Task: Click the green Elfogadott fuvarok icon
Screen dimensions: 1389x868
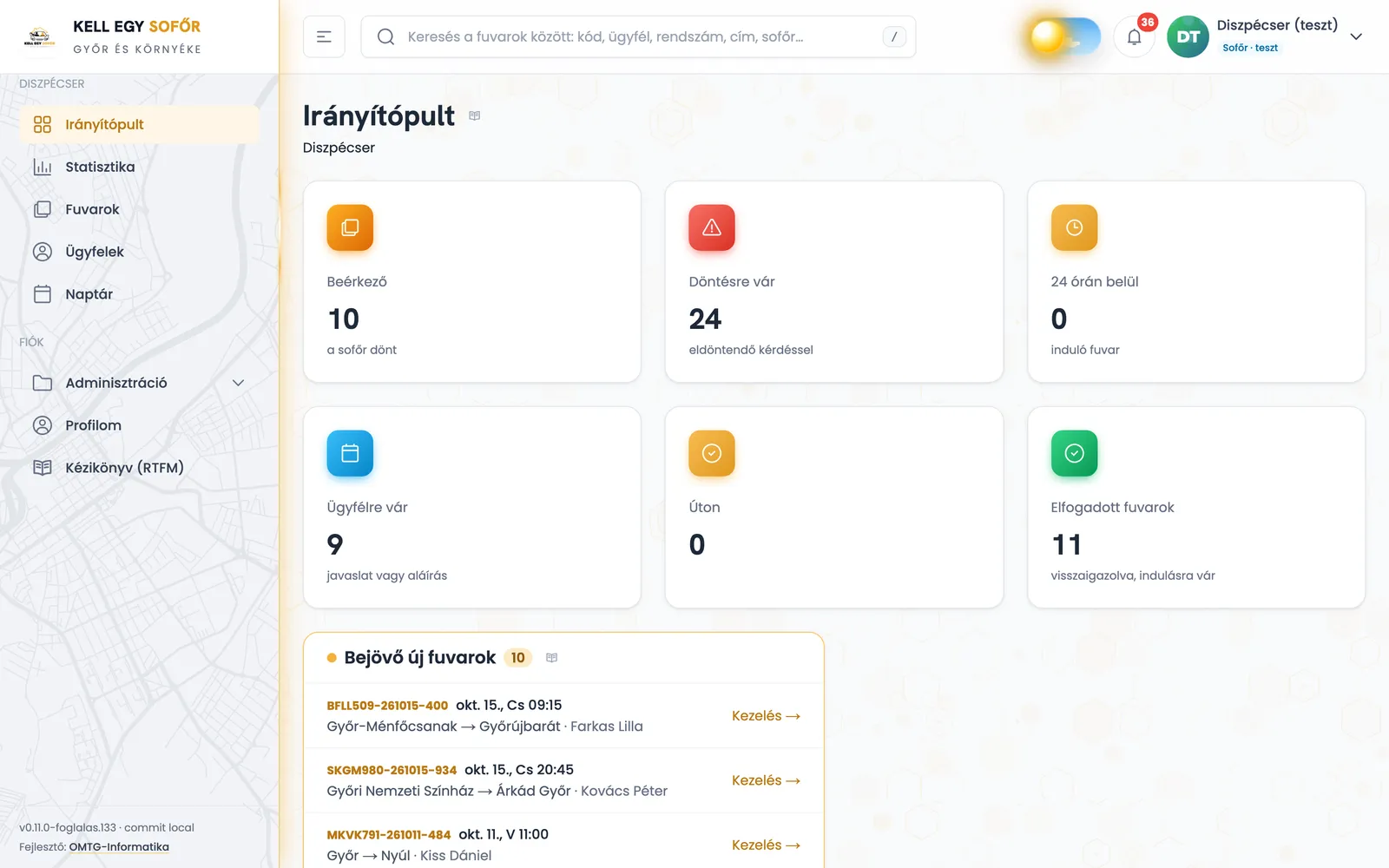Action: (x=1074, y=453)
